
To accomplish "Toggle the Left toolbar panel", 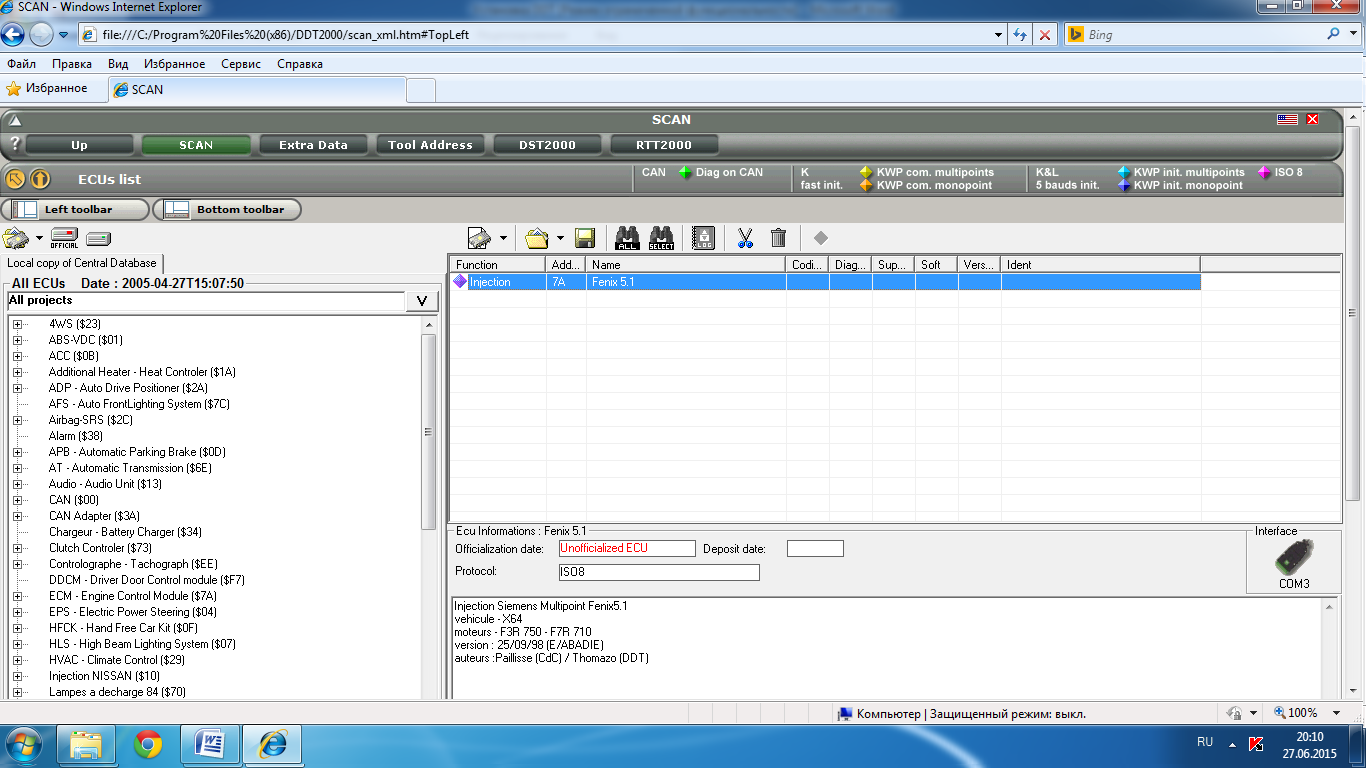I will point(76,210).
